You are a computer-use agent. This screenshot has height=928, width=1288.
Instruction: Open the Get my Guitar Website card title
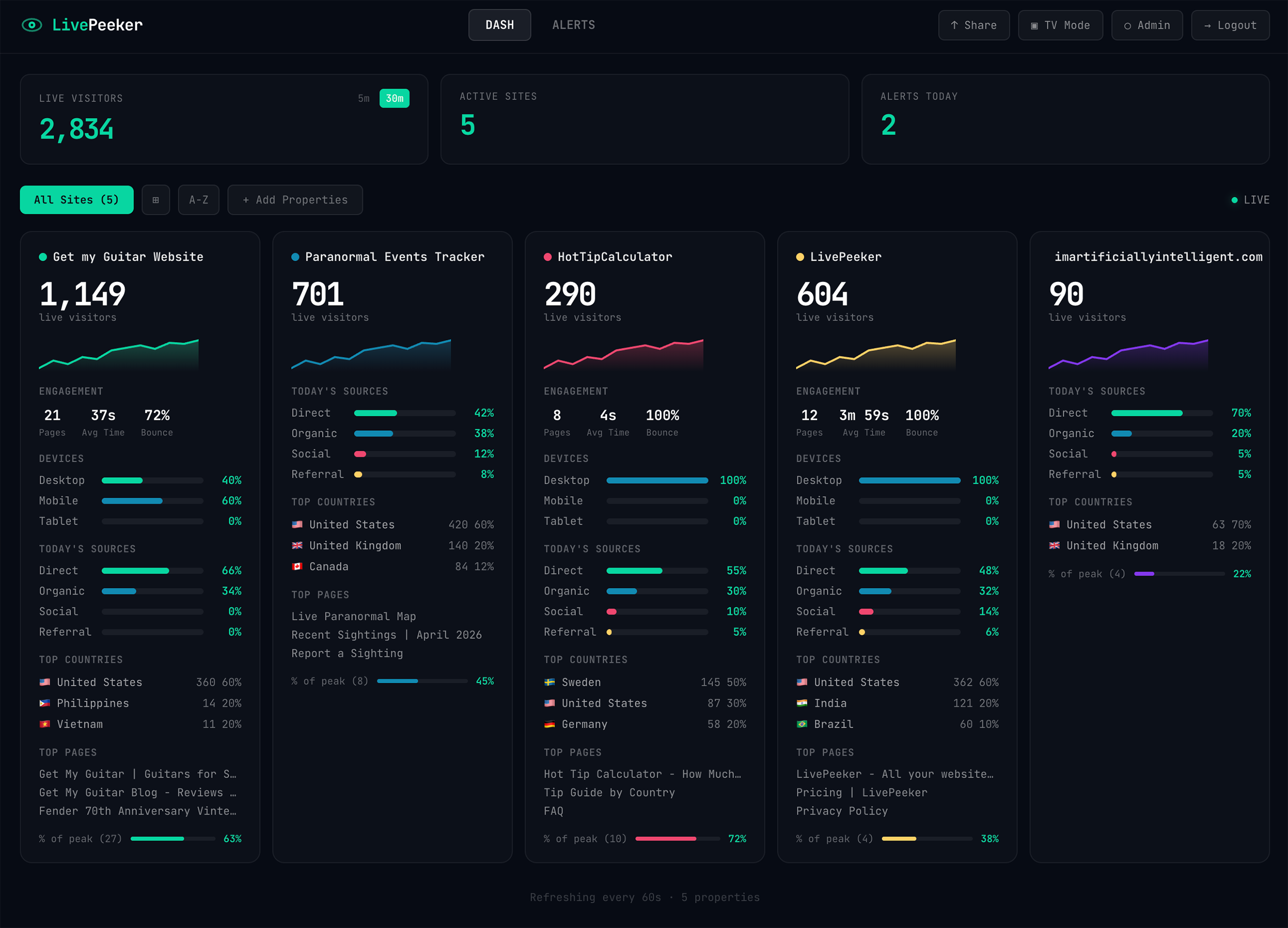[x=128, y=257]
